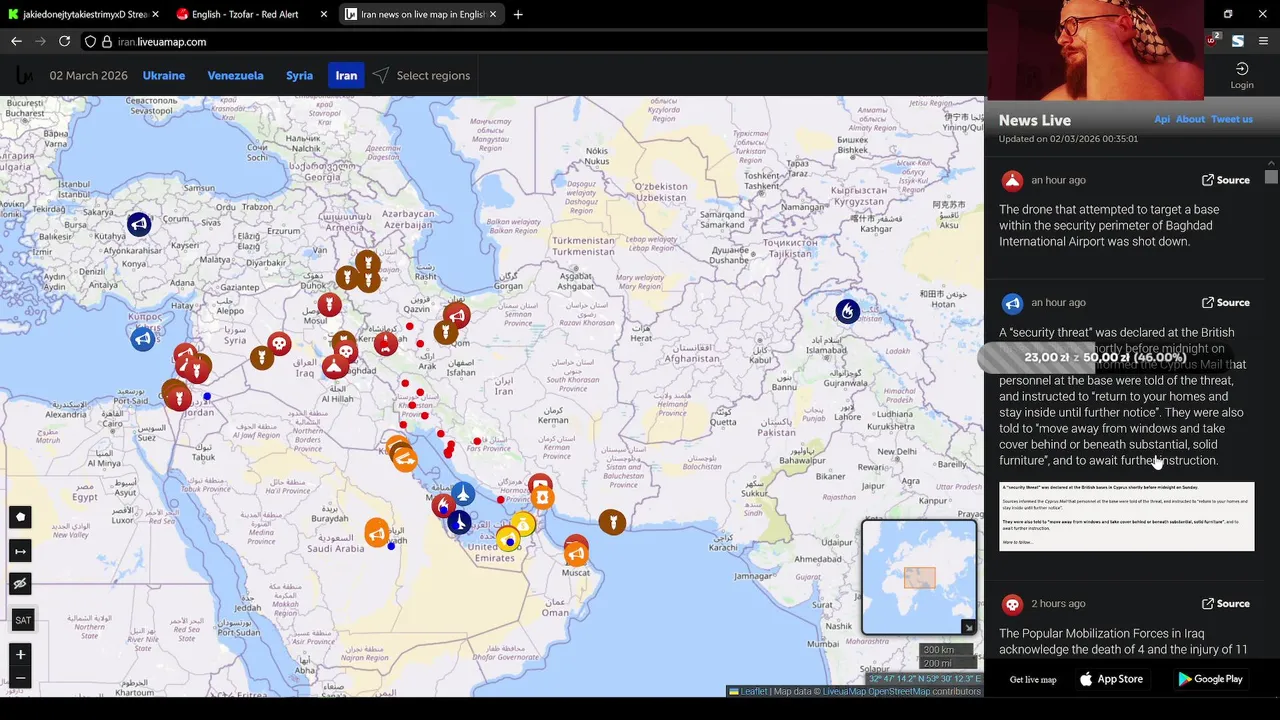Screen dimensions: 1280x720
Task: Click the red megaphone marker near Tehran
Action: pos(457,316)
